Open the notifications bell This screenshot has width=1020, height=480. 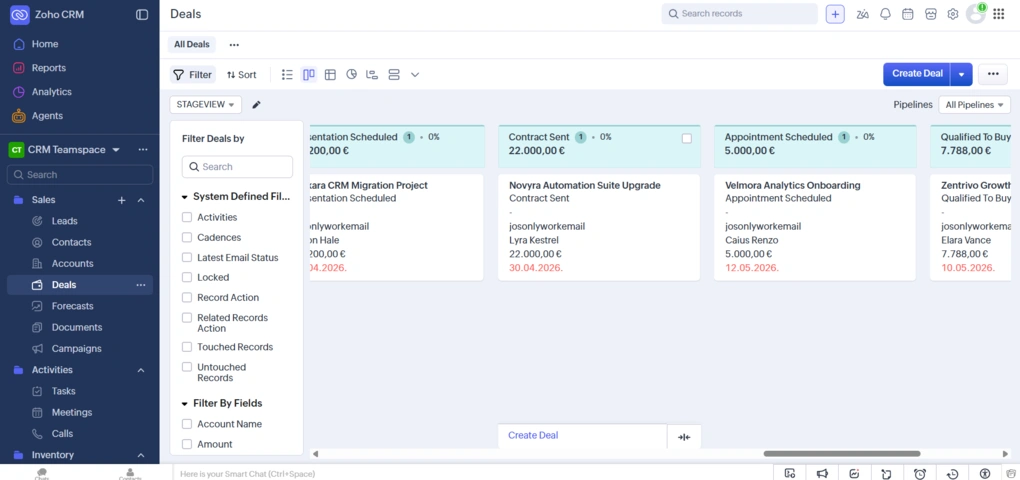point(885,14)
